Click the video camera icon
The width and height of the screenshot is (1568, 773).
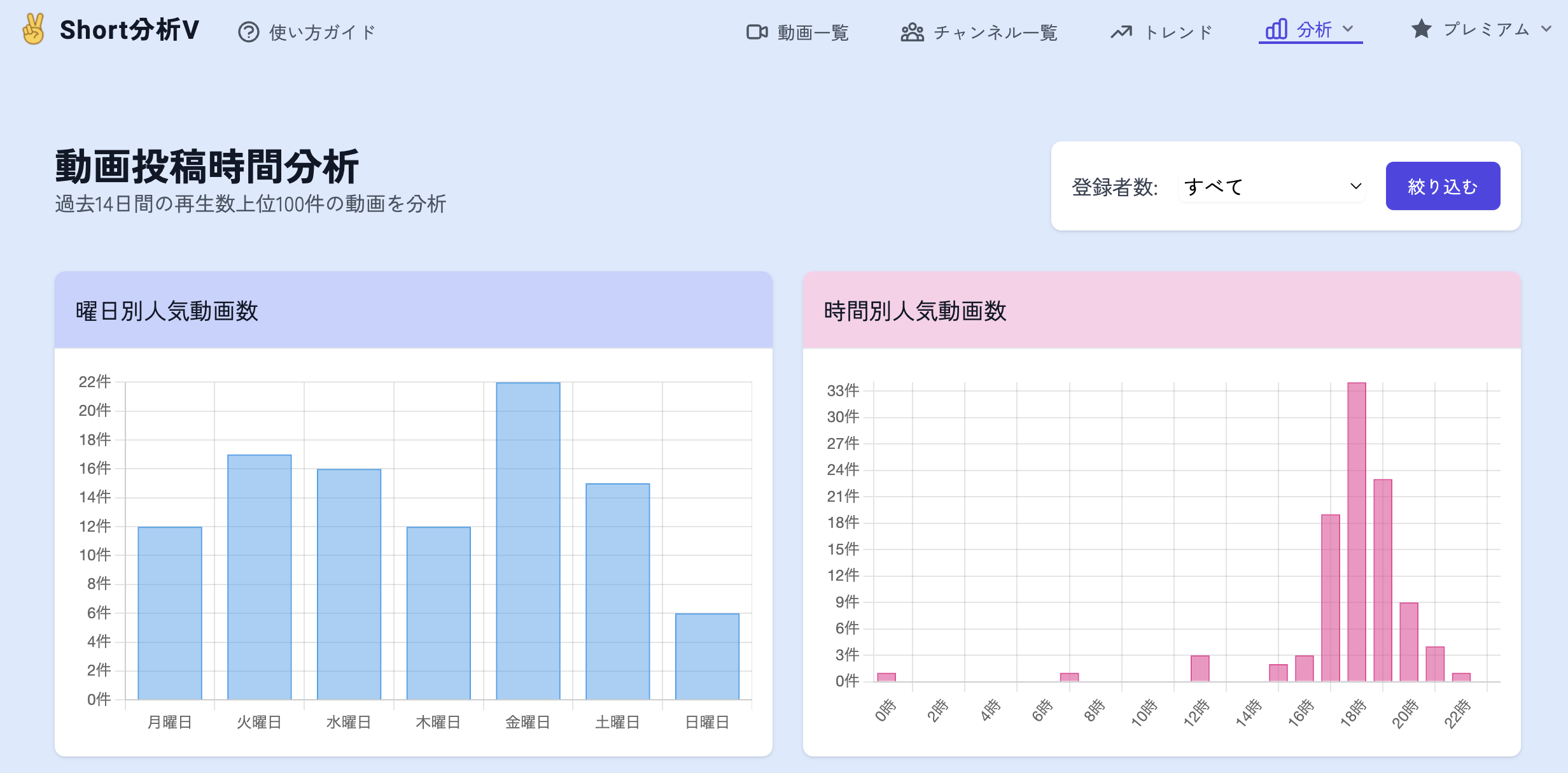tap(757, 32)
